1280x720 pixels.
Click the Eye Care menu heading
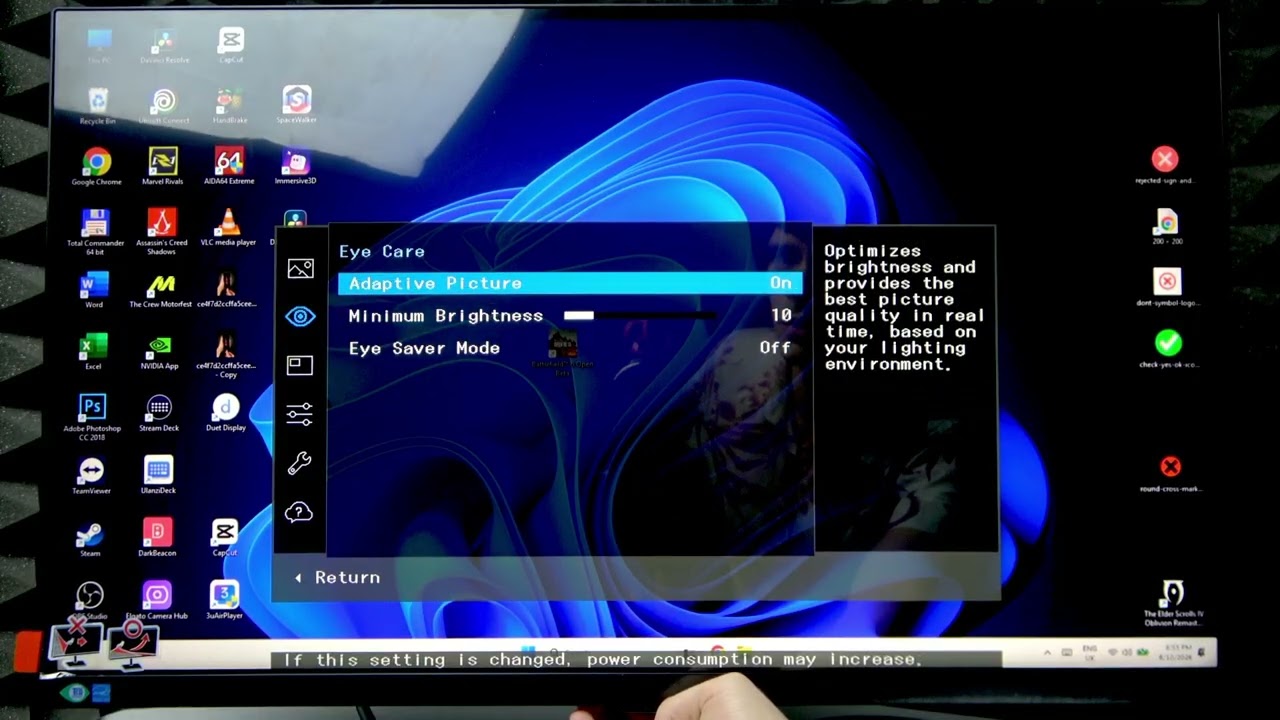click(x=382, y=252)
